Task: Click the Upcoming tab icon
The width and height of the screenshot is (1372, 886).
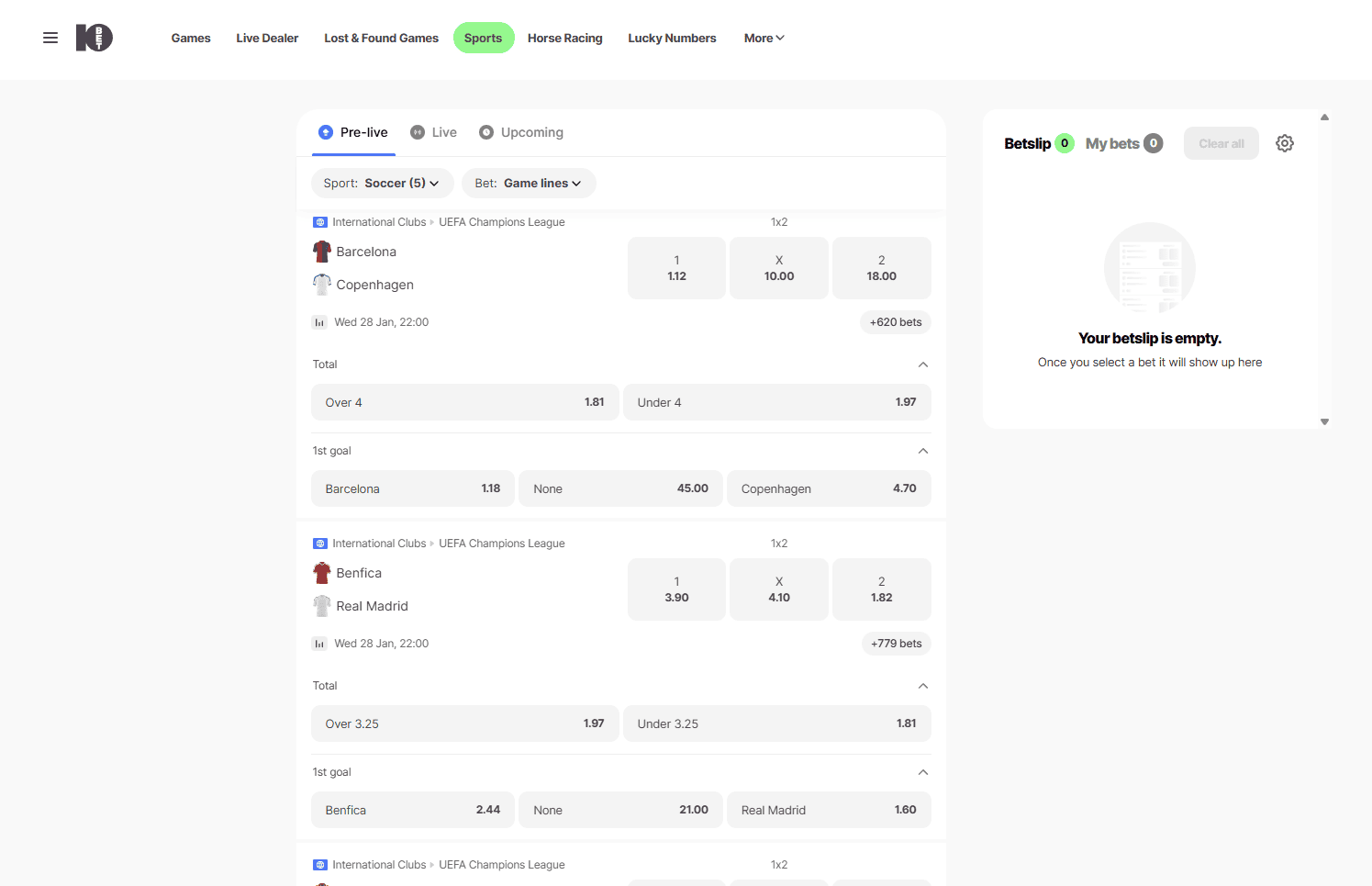Action: point(486,132)
